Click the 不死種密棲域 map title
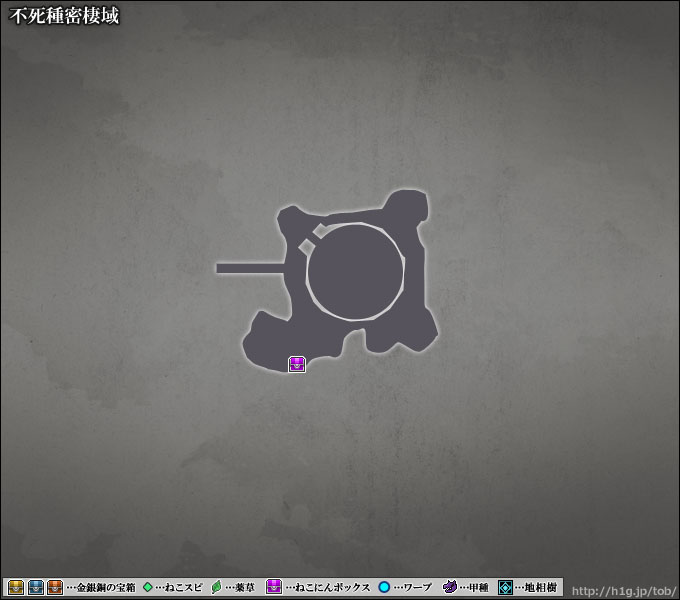The width and height of the screenshot is (680, 600). [x=65, y=15]
